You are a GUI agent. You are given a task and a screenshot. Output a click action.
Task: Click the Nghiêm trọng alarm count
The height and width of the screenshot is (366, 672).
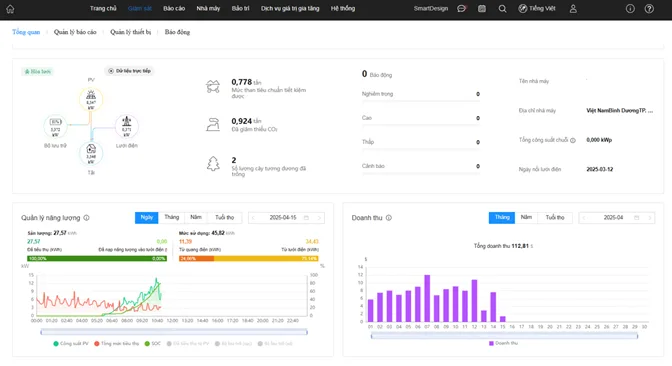(478, 94)
